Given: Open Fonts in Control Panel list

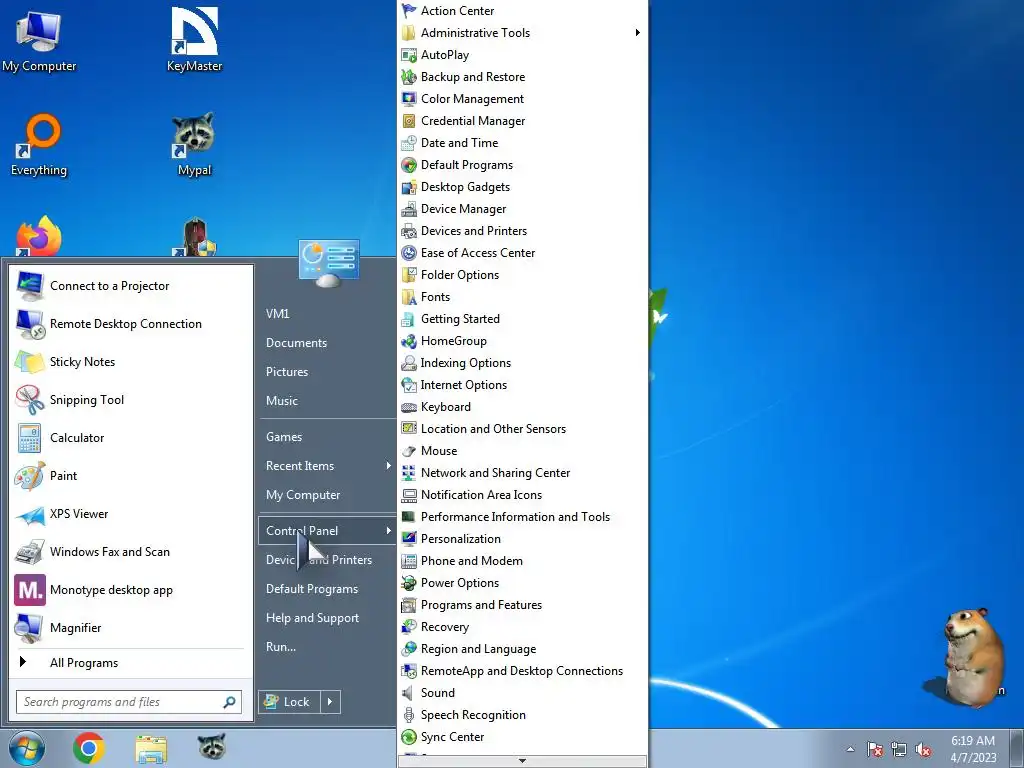Looking at the screenshot, I should pyautogui.click(x=522, y=297).
